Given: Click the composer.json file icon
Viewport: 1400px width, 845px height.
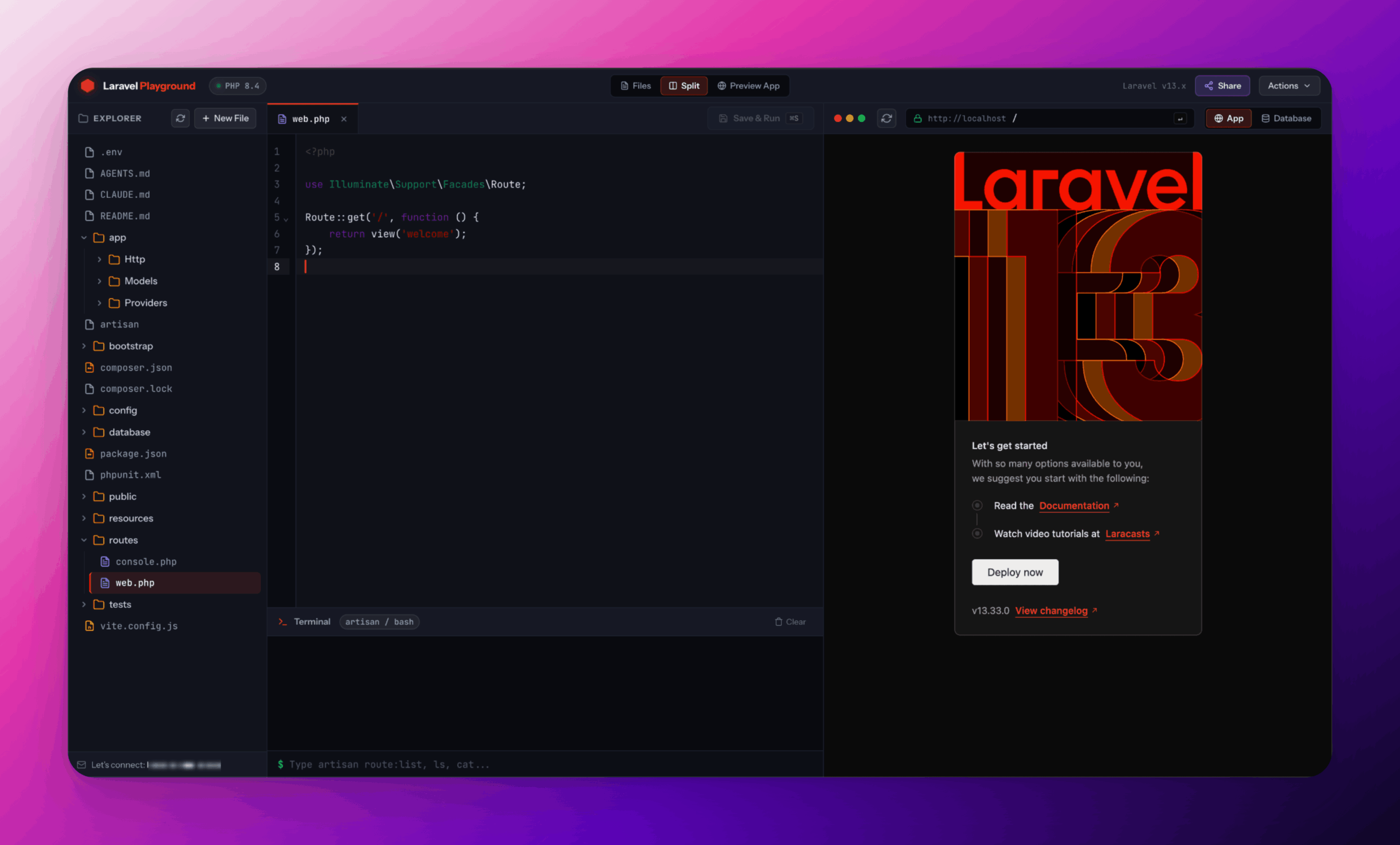Looking at the screenshot, I should (89, 367).
